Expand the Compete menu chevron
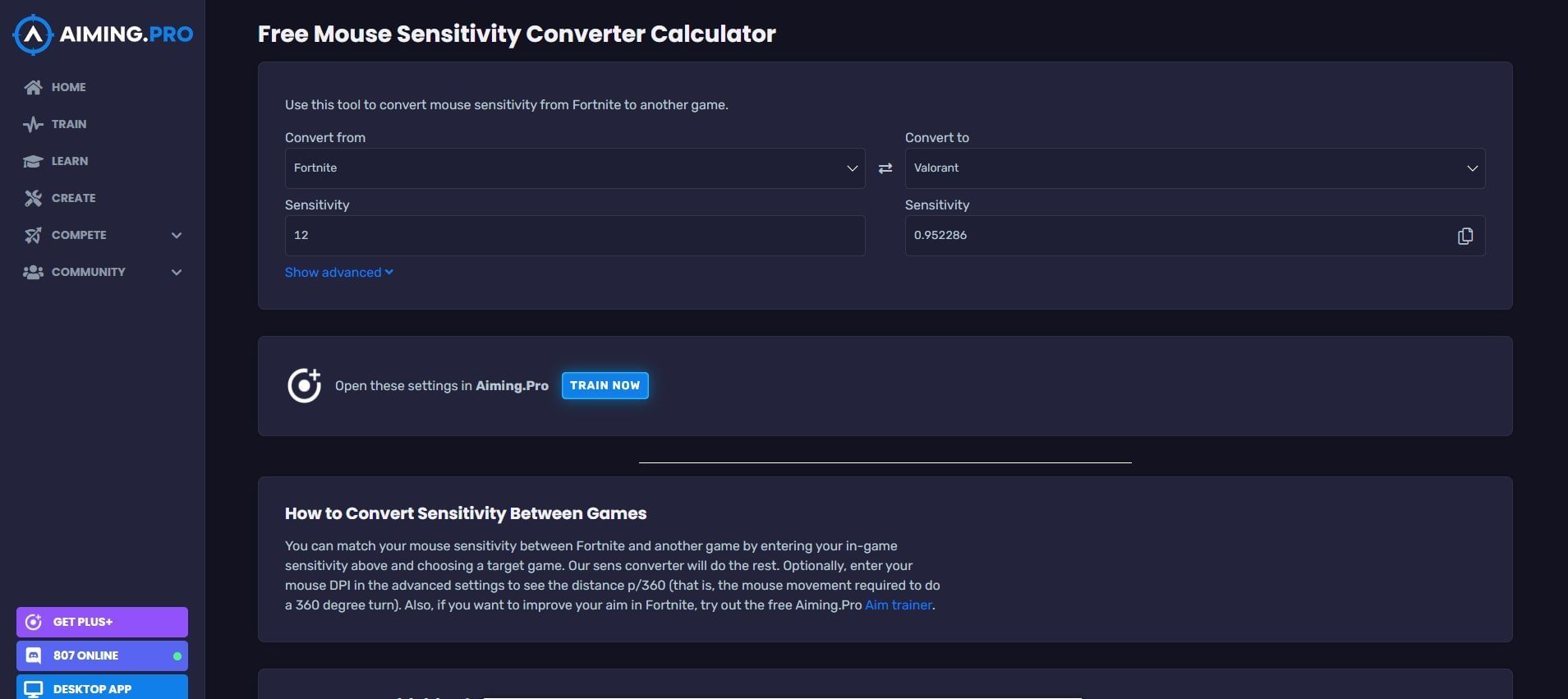This screenshot has height=699, width=1568. click(x=177, y=236)
